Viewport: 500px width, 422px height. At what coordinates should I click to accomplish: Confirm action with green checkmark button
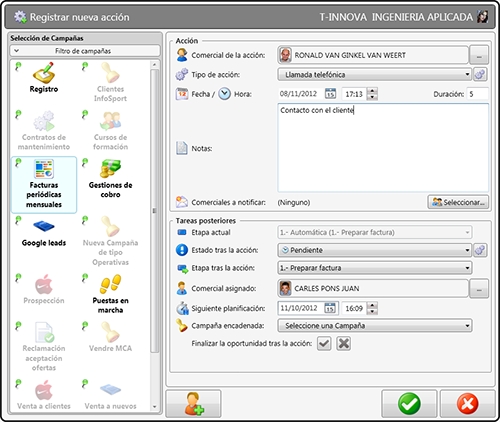point(409,403)
